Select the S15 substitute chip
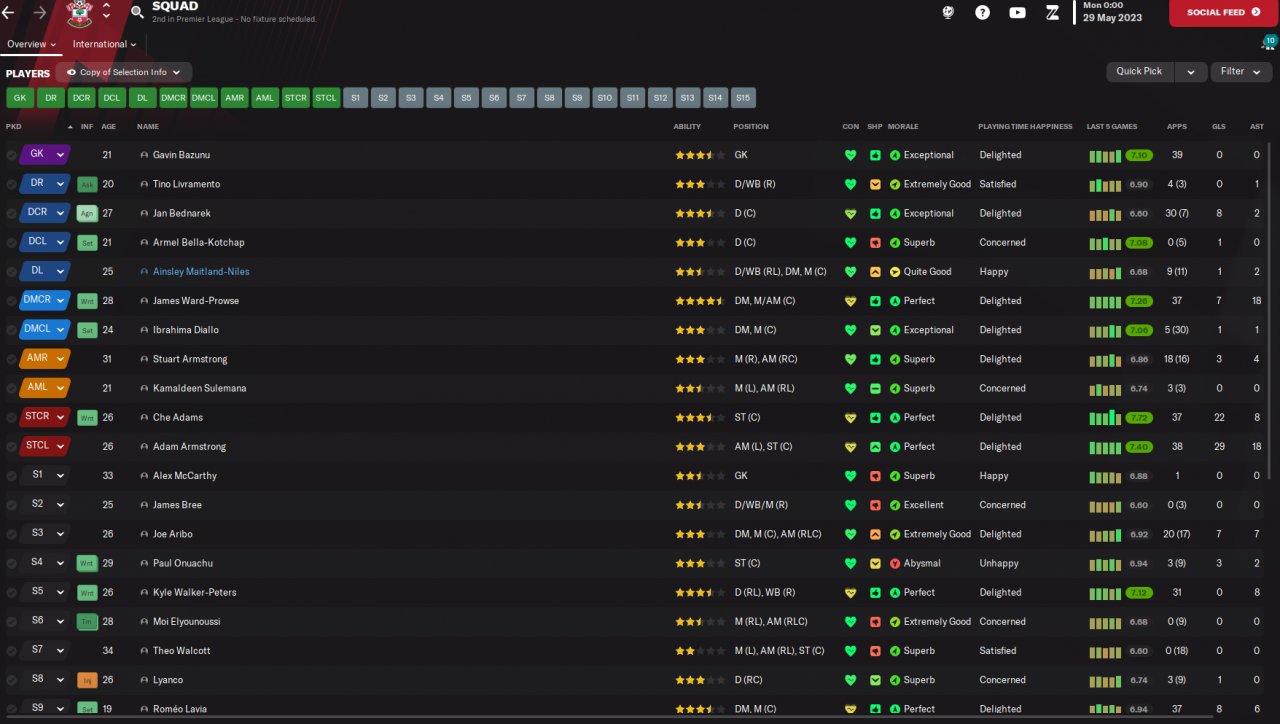The width and height of the screenshot is (1280, 724). point(742,98)
